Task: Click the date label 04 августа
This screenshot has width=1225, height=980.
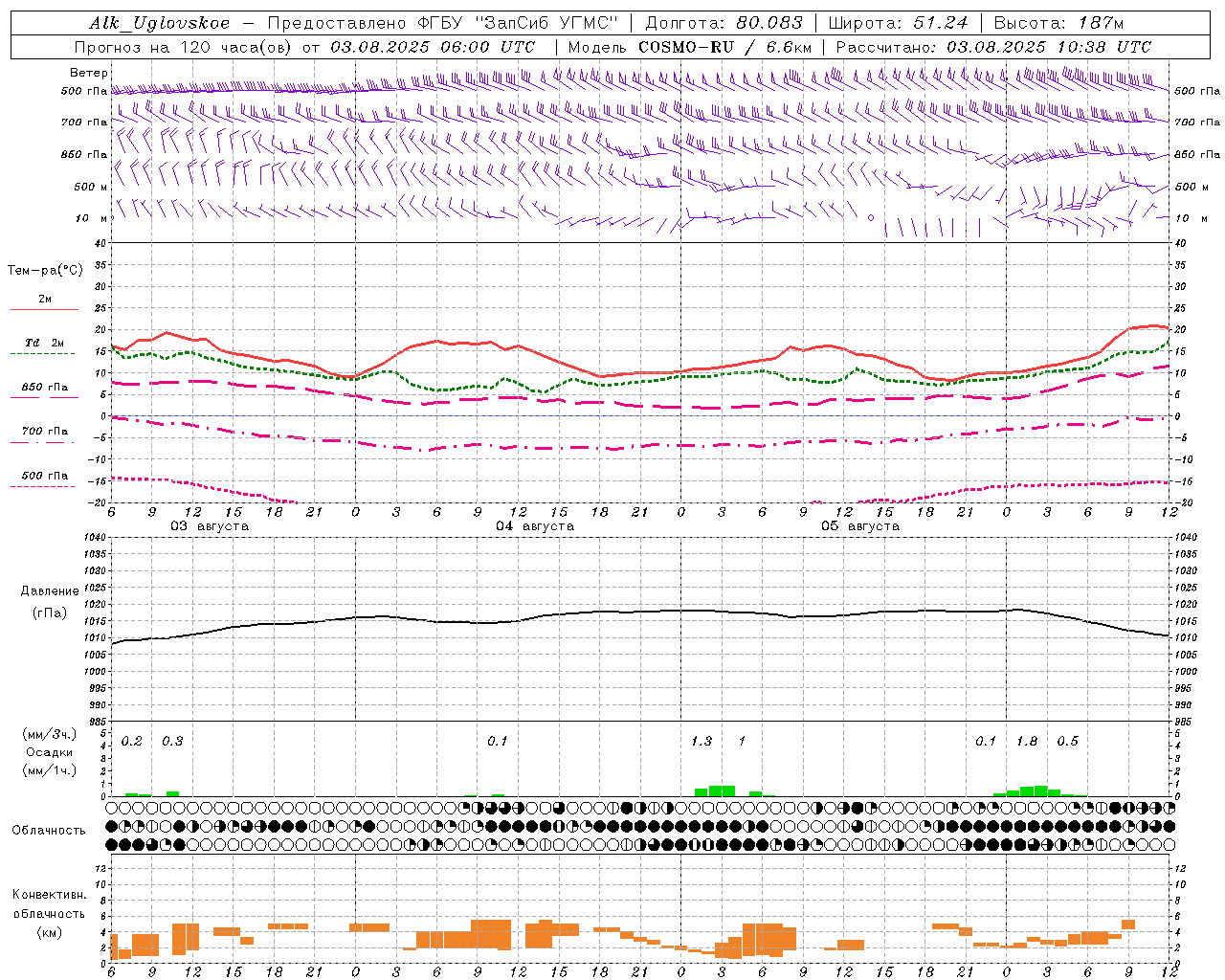Action: pos(535,526)
